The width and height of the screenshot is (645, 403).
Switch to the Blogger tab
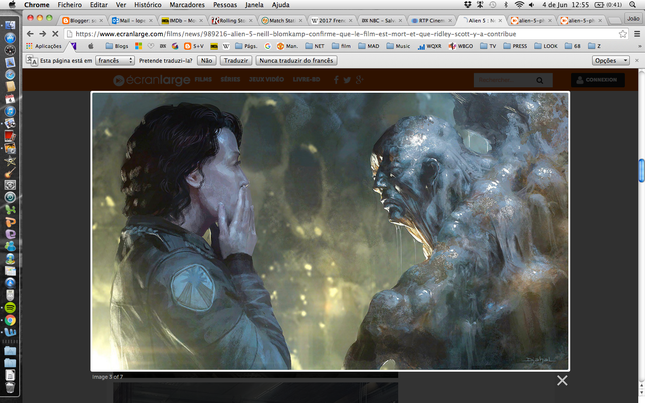pyautogui.click(x=83, y=20)
